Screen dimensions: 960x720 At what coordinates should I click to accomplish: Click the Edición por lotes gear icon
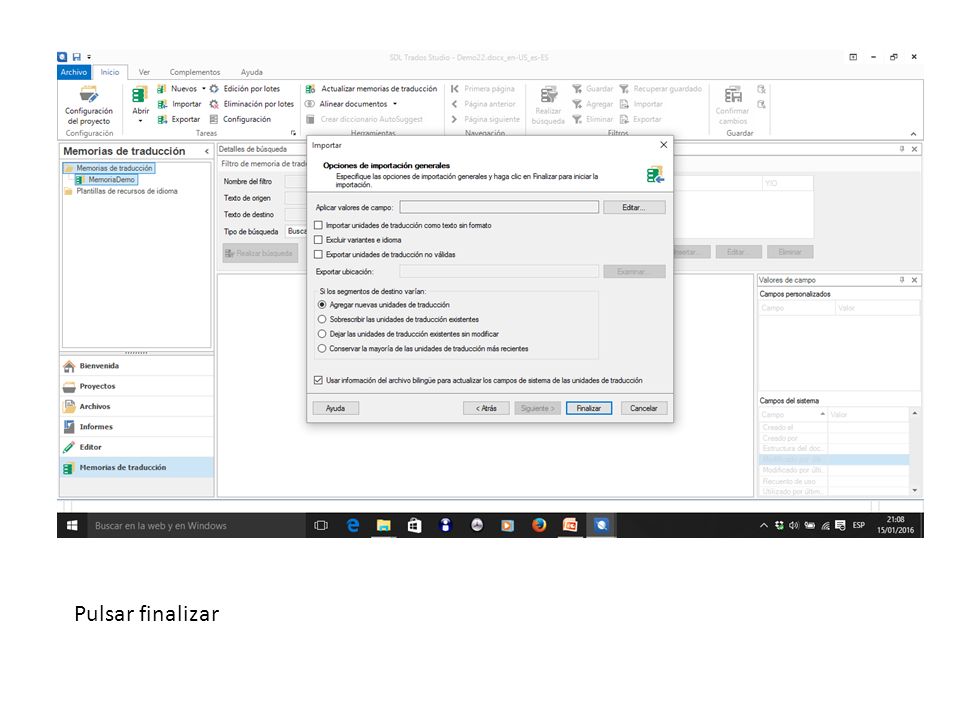click(x=214, y=89)
